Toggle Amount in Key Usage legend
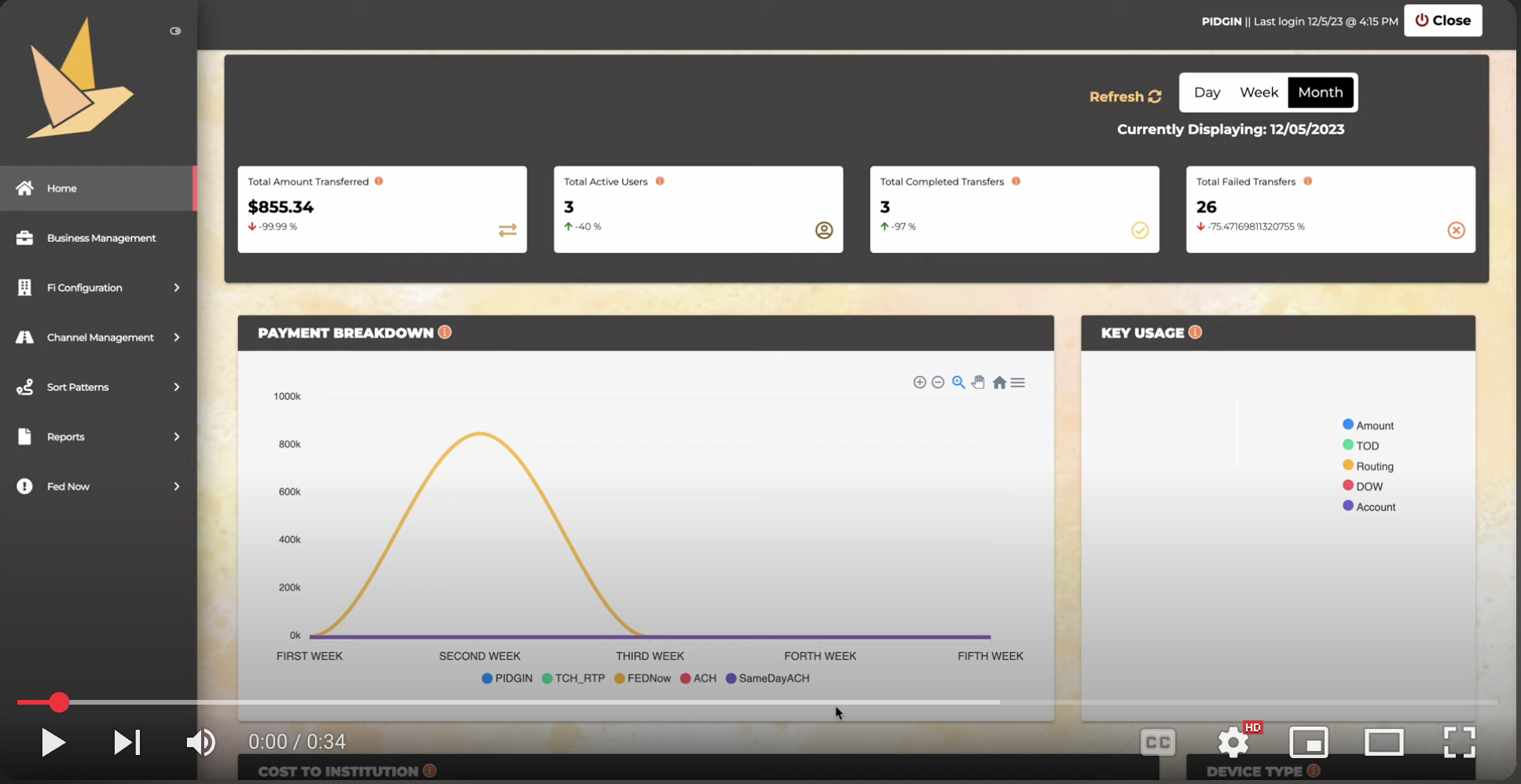Screen dimensions: 1521x784 tap(1369, 425)
